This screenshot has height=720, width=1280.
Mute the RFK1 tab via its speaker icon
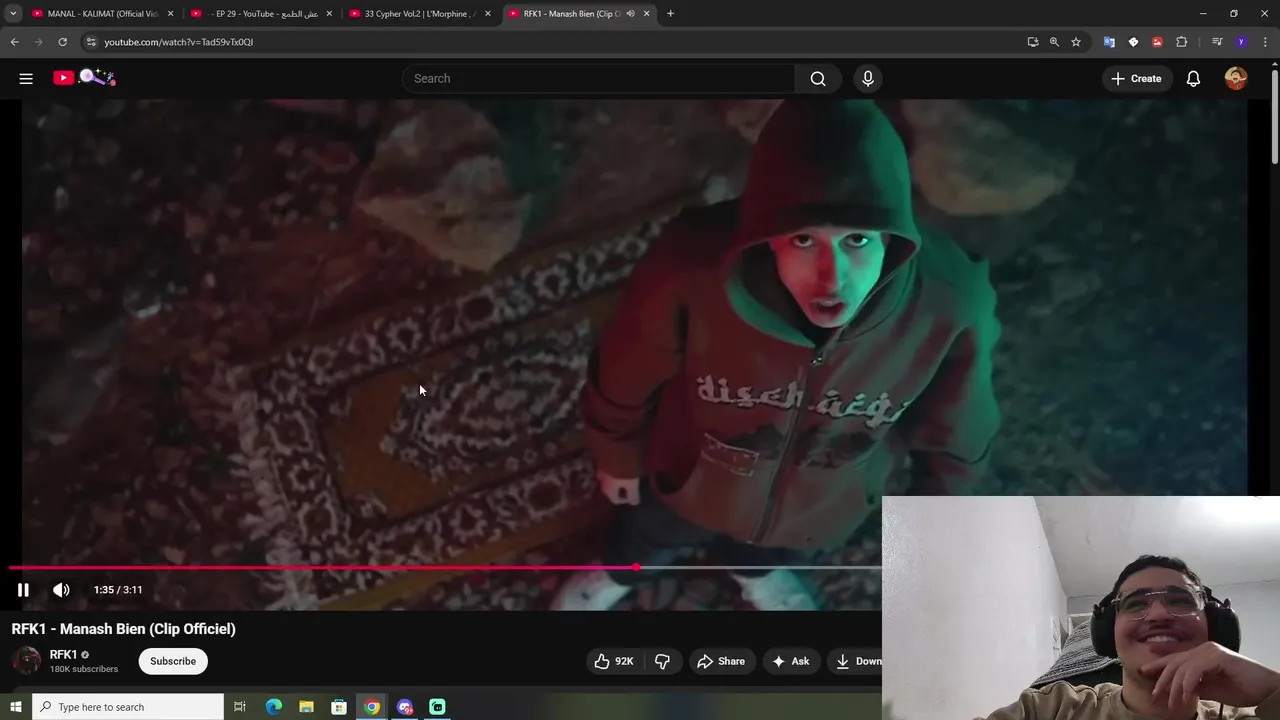pos(630,14)
